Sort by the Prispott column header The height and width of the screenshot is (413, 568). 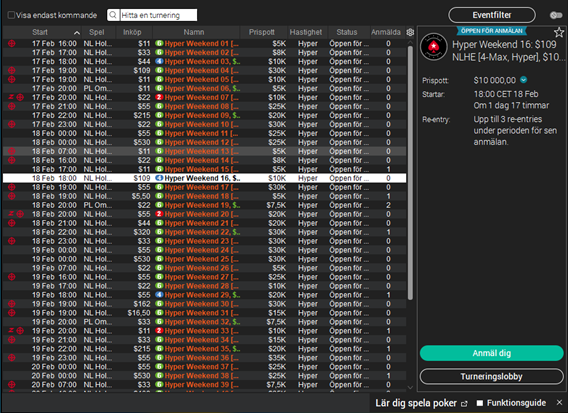[262, 32]
